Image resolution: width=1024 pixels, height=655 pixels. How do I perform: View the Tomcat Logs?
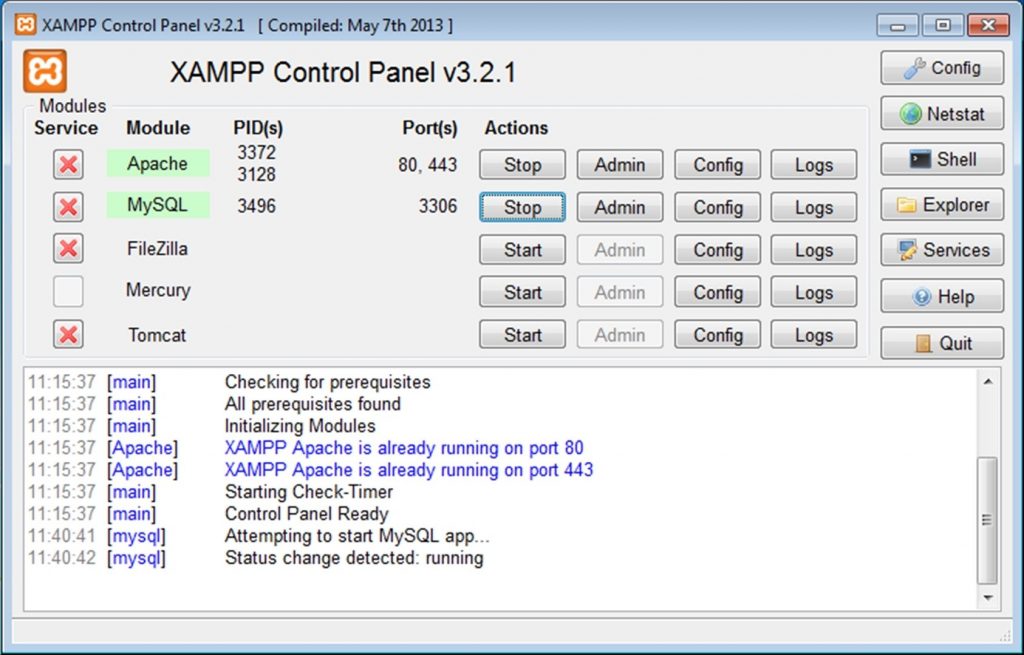click(x=814, y=334)
